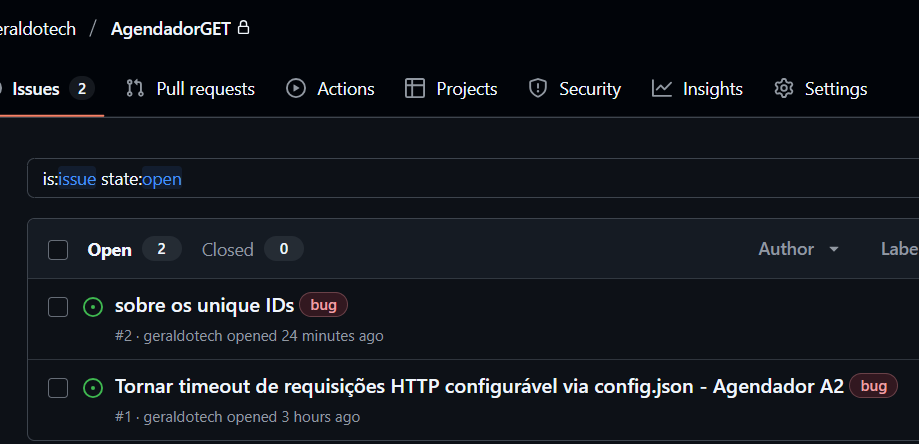Click '3 hours ago' timestamp
The width and height of the screenshot is (919, 444).
click(321, 417)
